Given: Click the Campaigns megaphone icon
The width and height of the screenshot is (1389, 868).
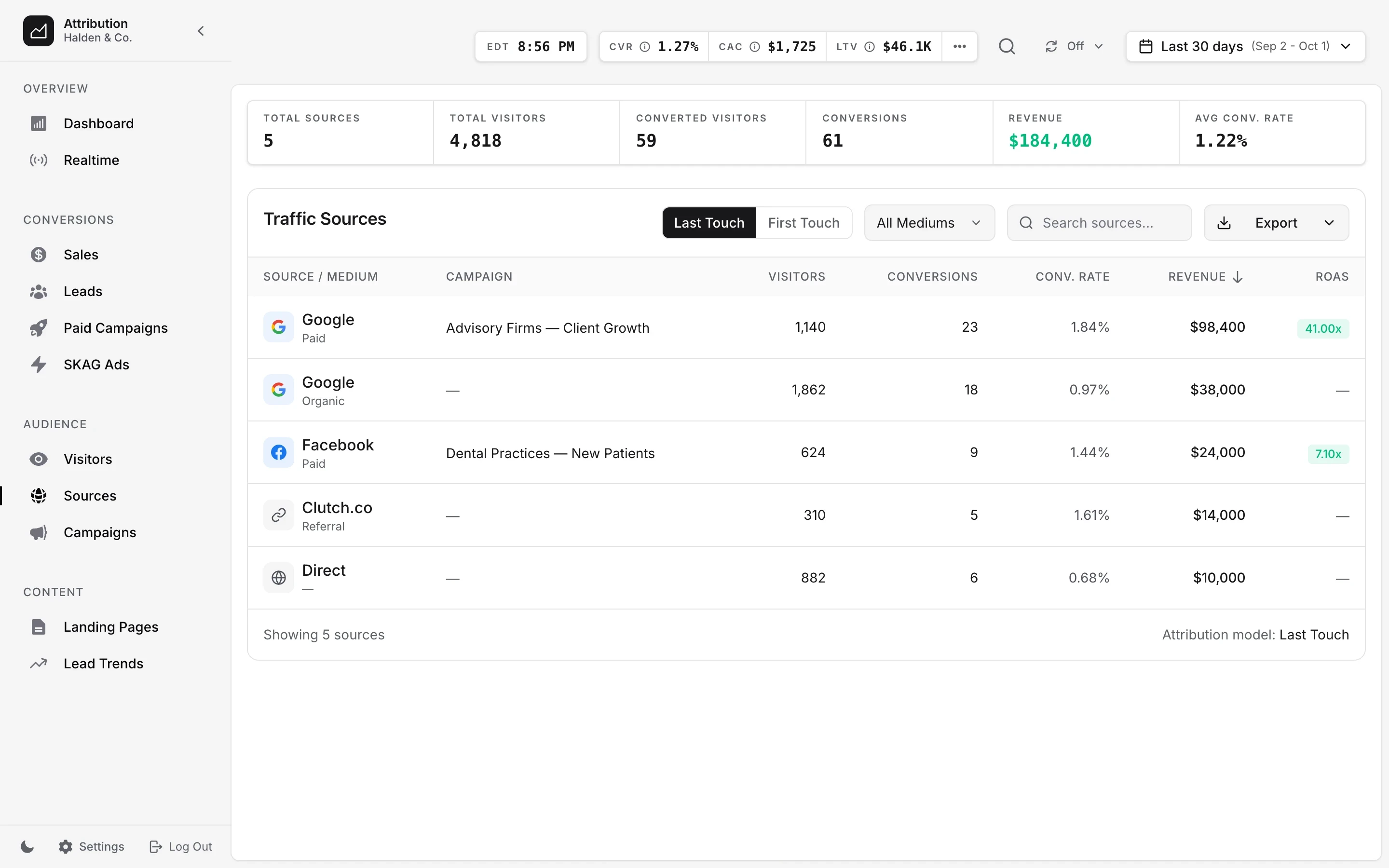Looking at the screenshot, I should coord(39,532).
